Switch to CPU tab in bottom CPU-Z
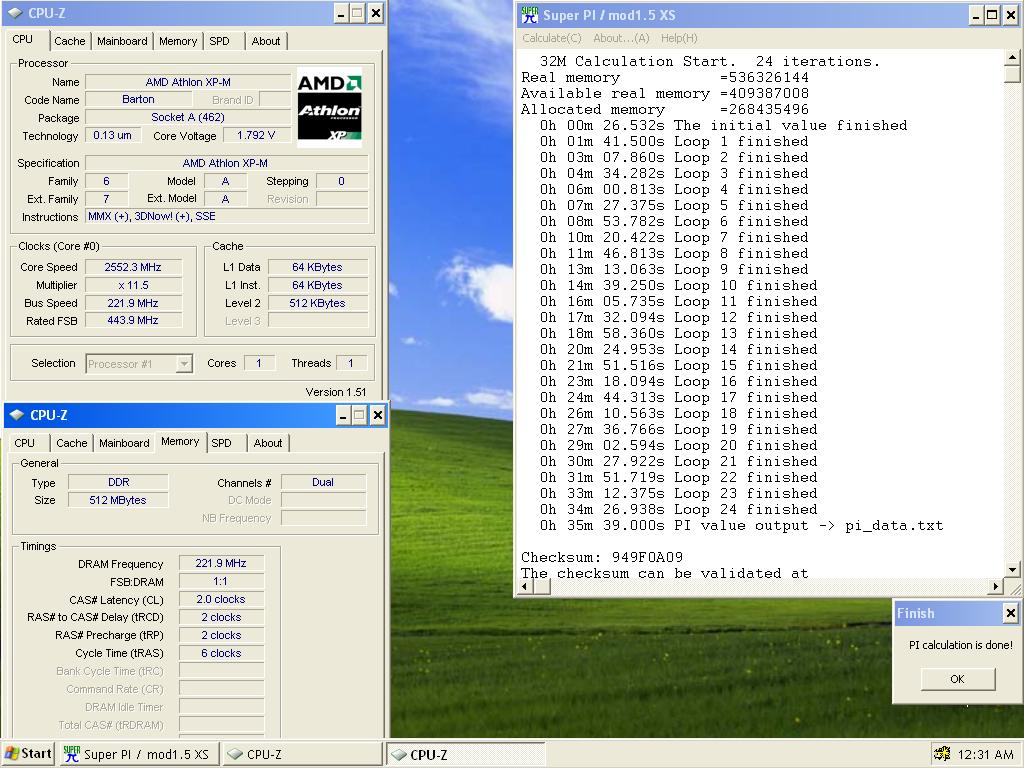This screenshot has width=1024, height=768. click(x=25, y=443)
